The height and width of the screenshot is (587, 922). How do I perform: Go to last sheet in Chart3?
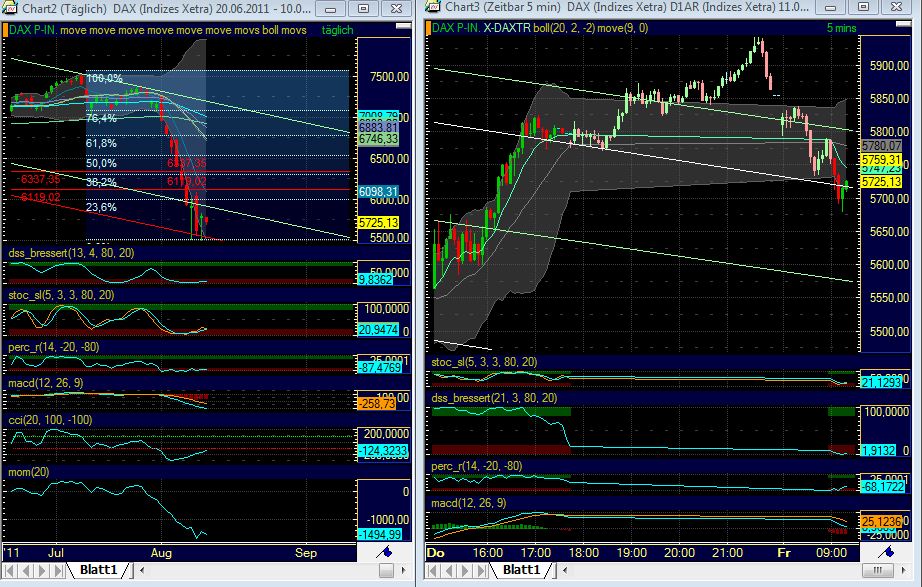click(480, 571)
